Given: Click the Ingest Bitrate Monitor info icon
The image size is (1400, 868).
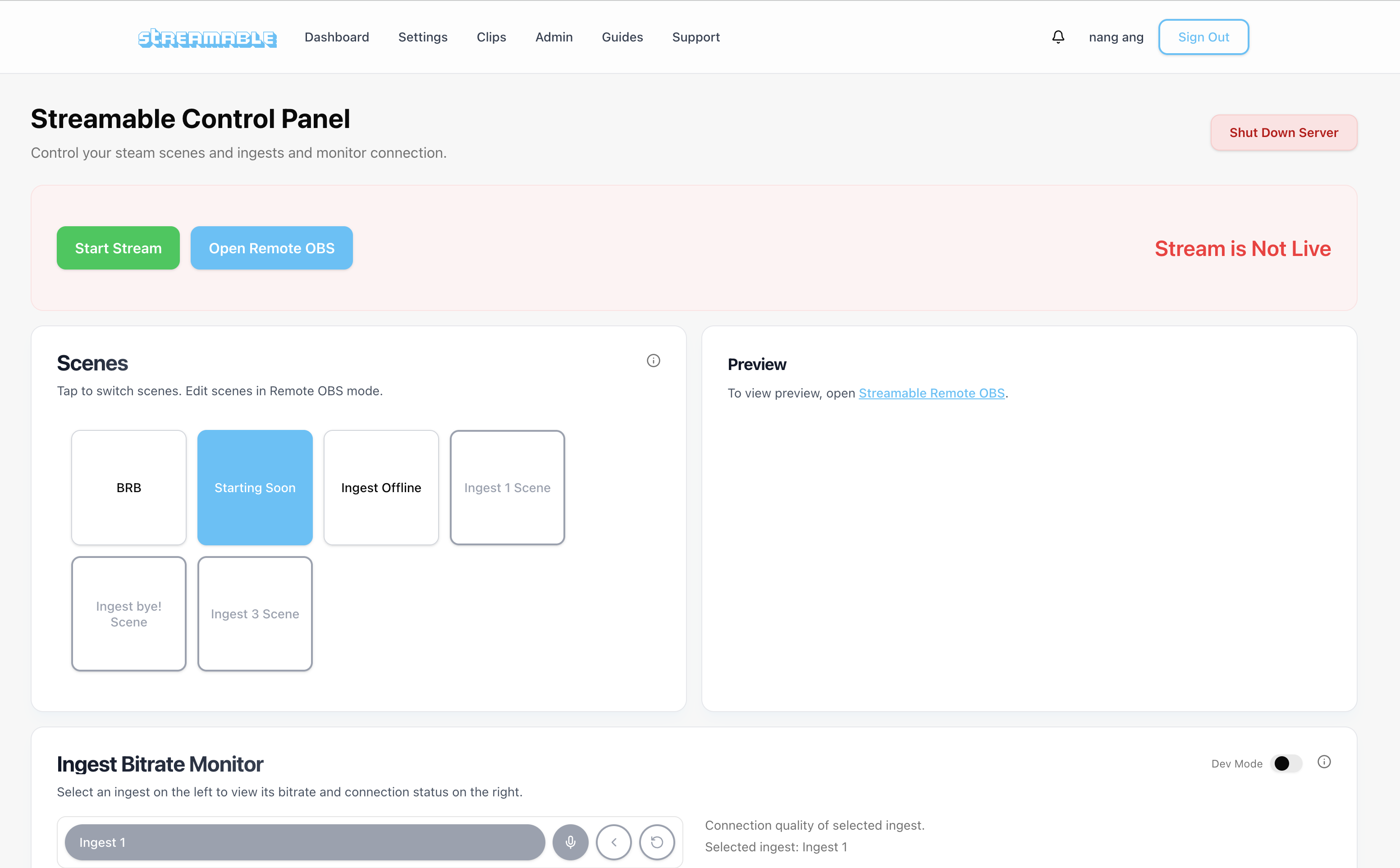Looking at the screenshot, I should (1324, 762).
